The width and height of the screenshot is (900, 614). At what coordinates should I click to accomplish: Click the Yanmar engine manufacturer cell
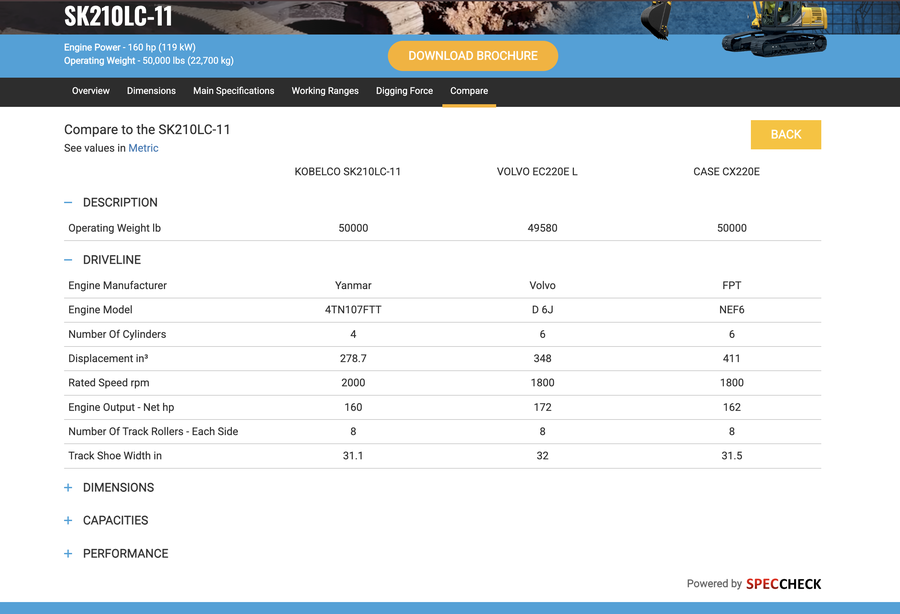tap(353, 285)
